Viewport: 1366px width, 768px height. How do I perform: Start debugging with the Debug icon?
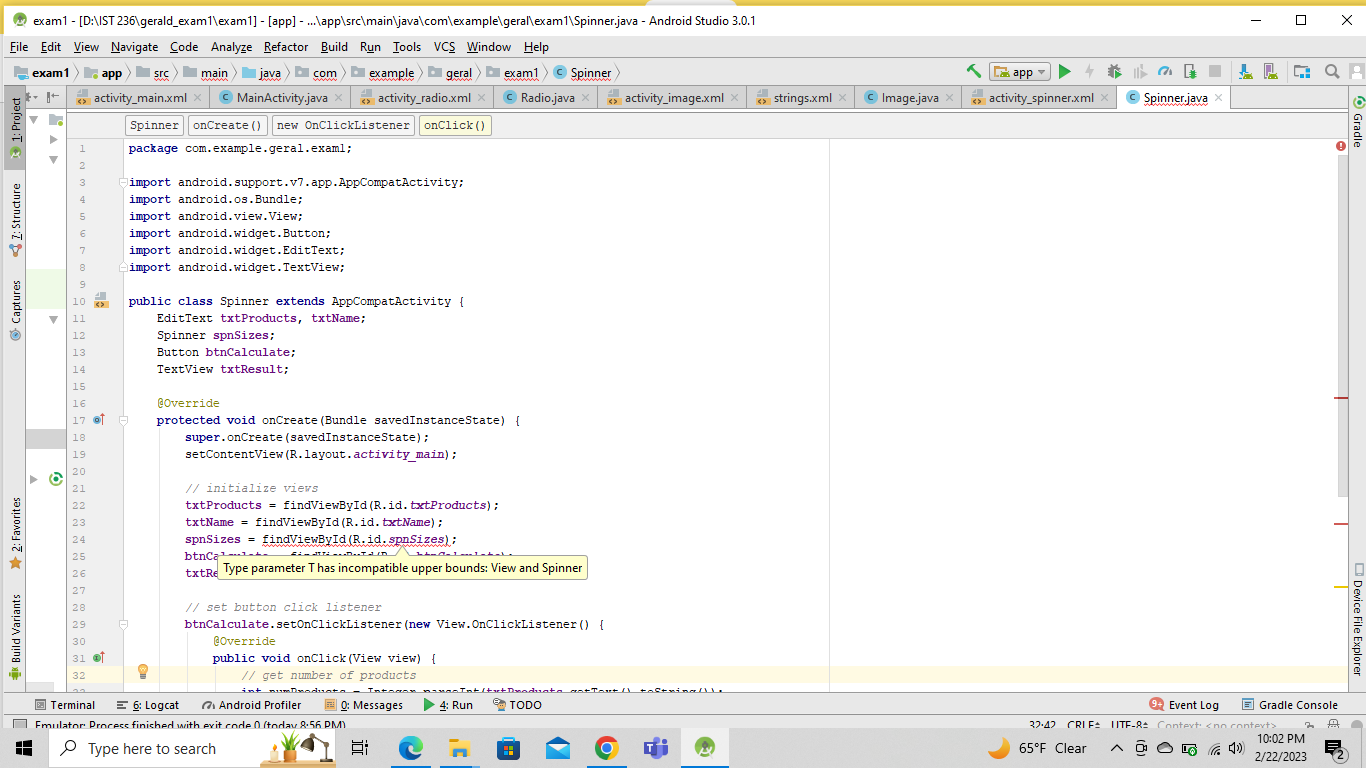coord(1114,72)
